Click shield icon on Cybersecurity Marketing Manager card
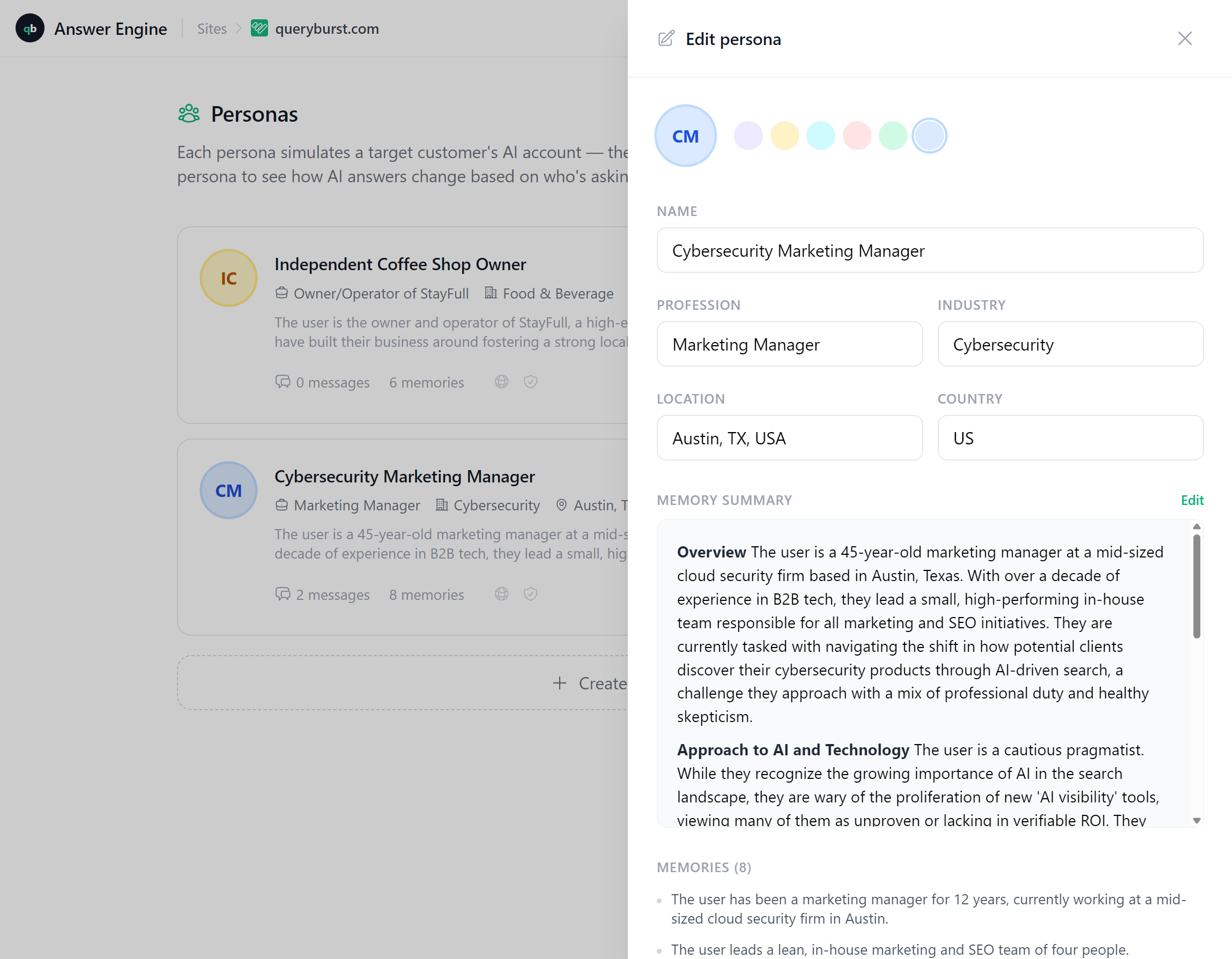The width and height of the screenshot is (1232, 959). 530,594
